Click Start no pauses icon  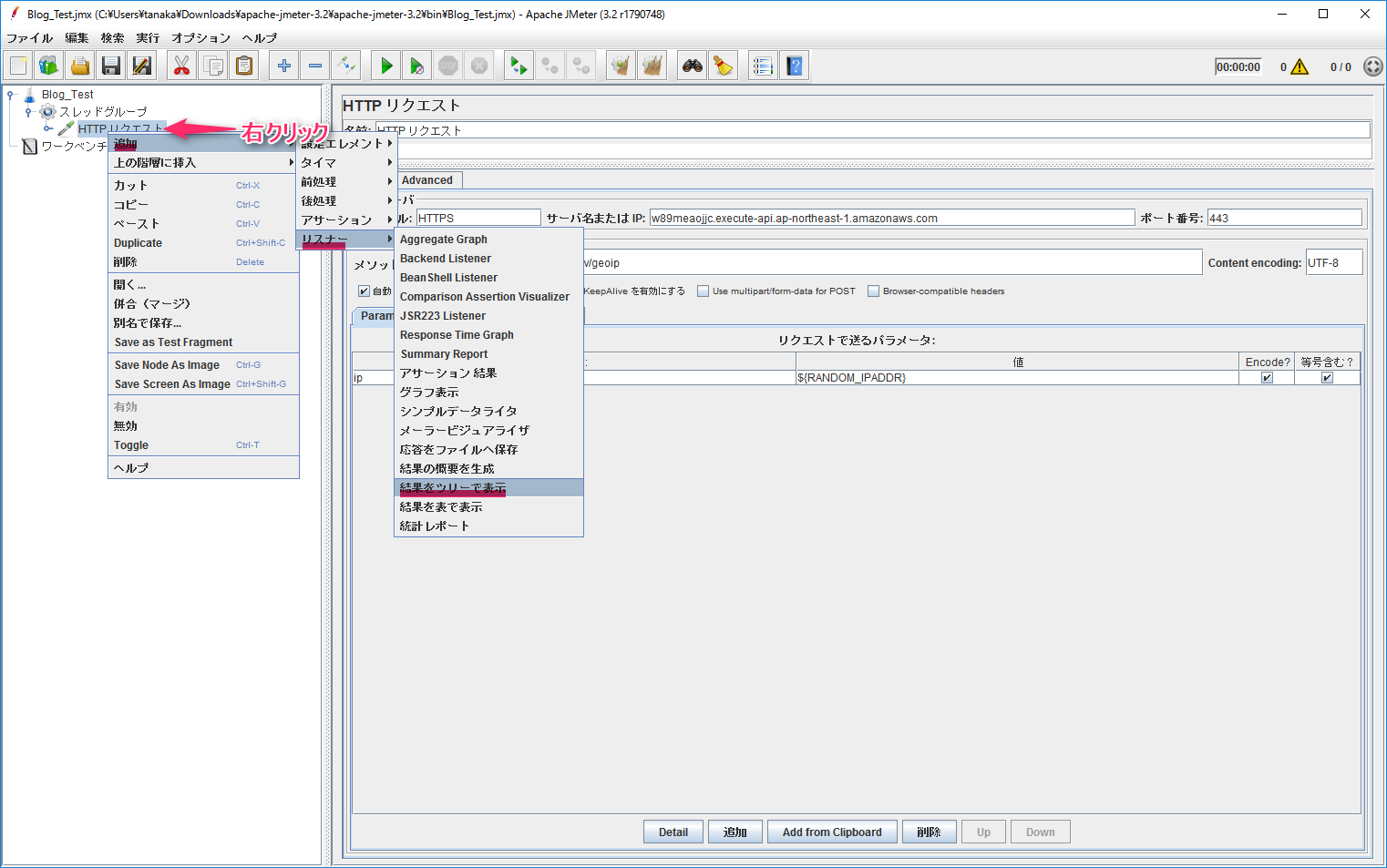pos(417,66)
